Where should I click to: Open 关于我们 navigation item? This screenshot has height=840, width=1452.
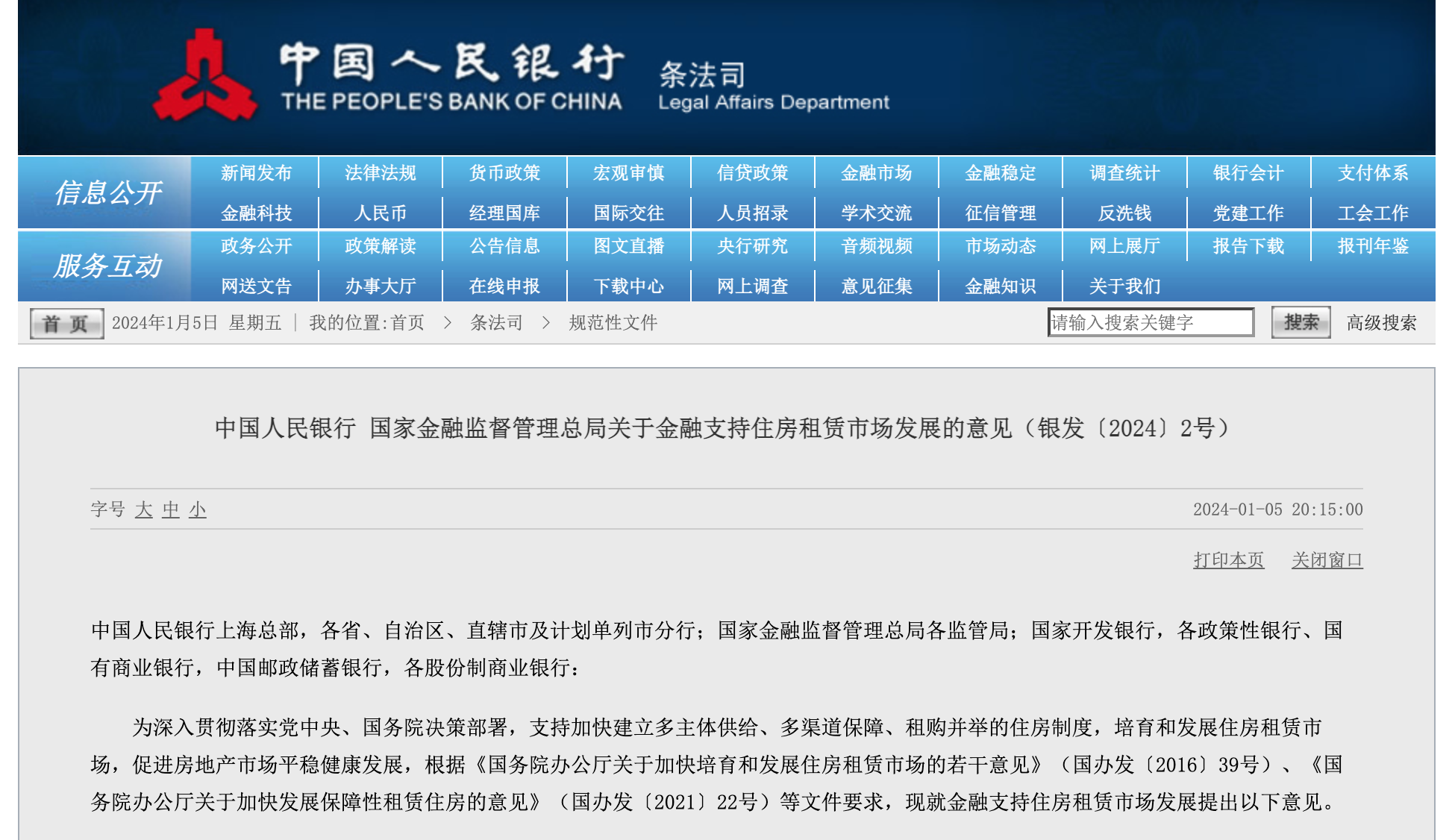(x=1124, y=286)
